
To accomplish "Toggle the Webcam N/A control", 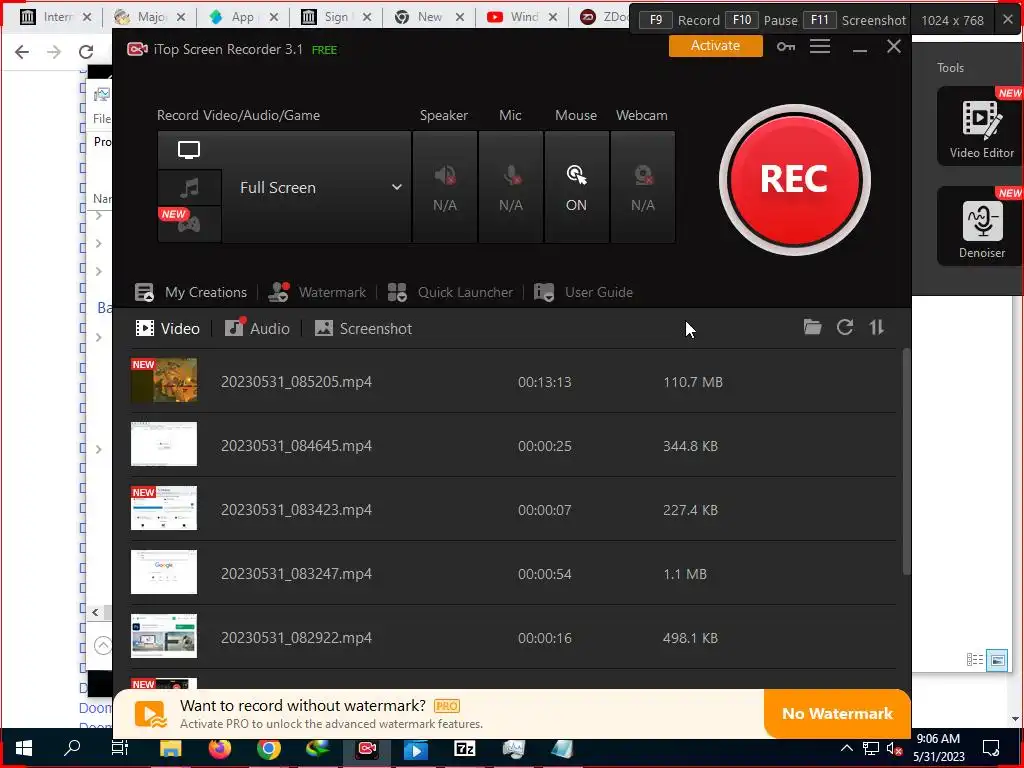I will tap(643, 187).
